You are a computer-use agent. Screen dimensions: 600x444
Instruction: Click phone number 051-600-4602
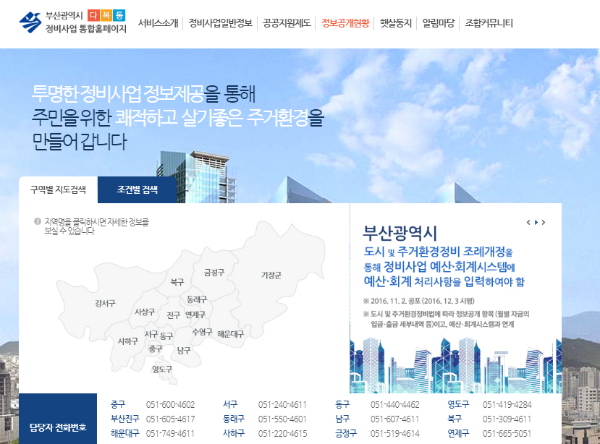[x=170, y=405]
